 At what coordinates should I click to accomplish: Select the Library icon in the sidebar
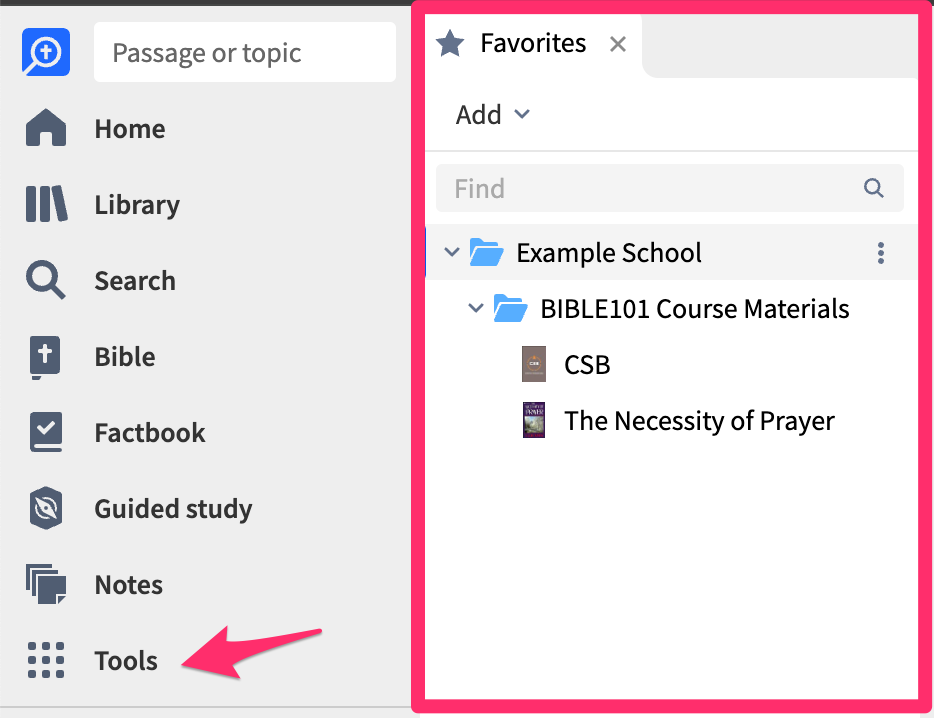(x=45, y=204)
